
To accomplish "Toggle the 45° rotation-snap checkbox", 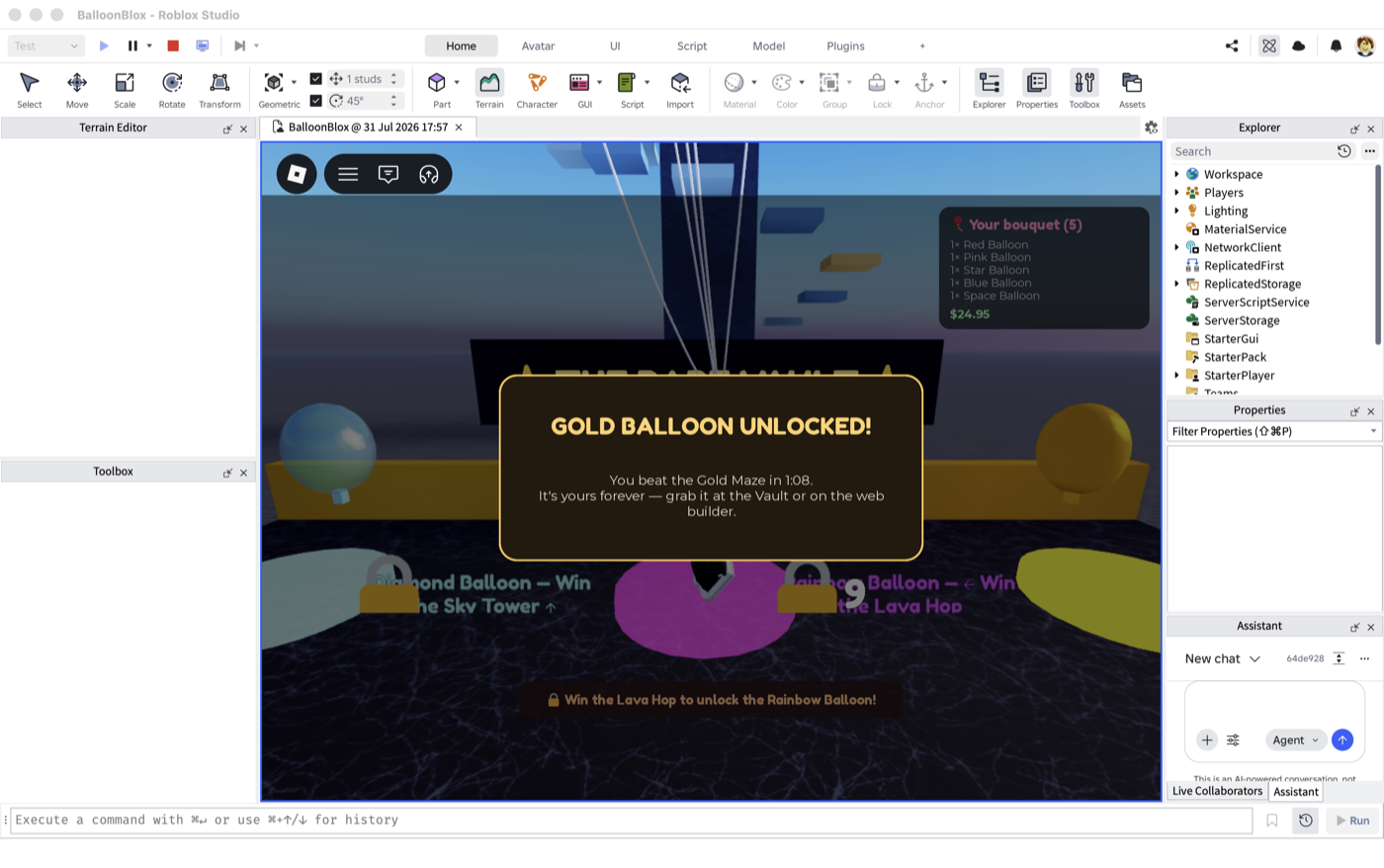I will tap(315, 101).
